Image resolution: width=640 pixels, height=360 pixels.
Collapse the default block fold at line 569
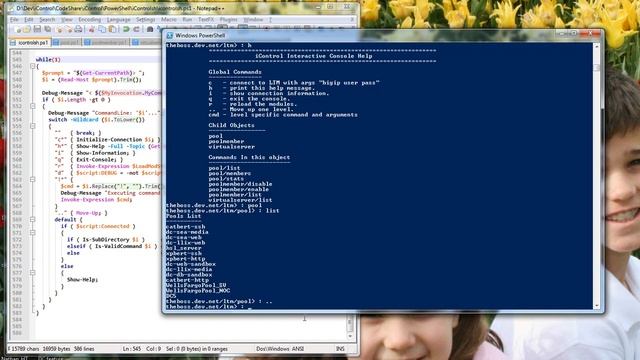pos(33,220)
